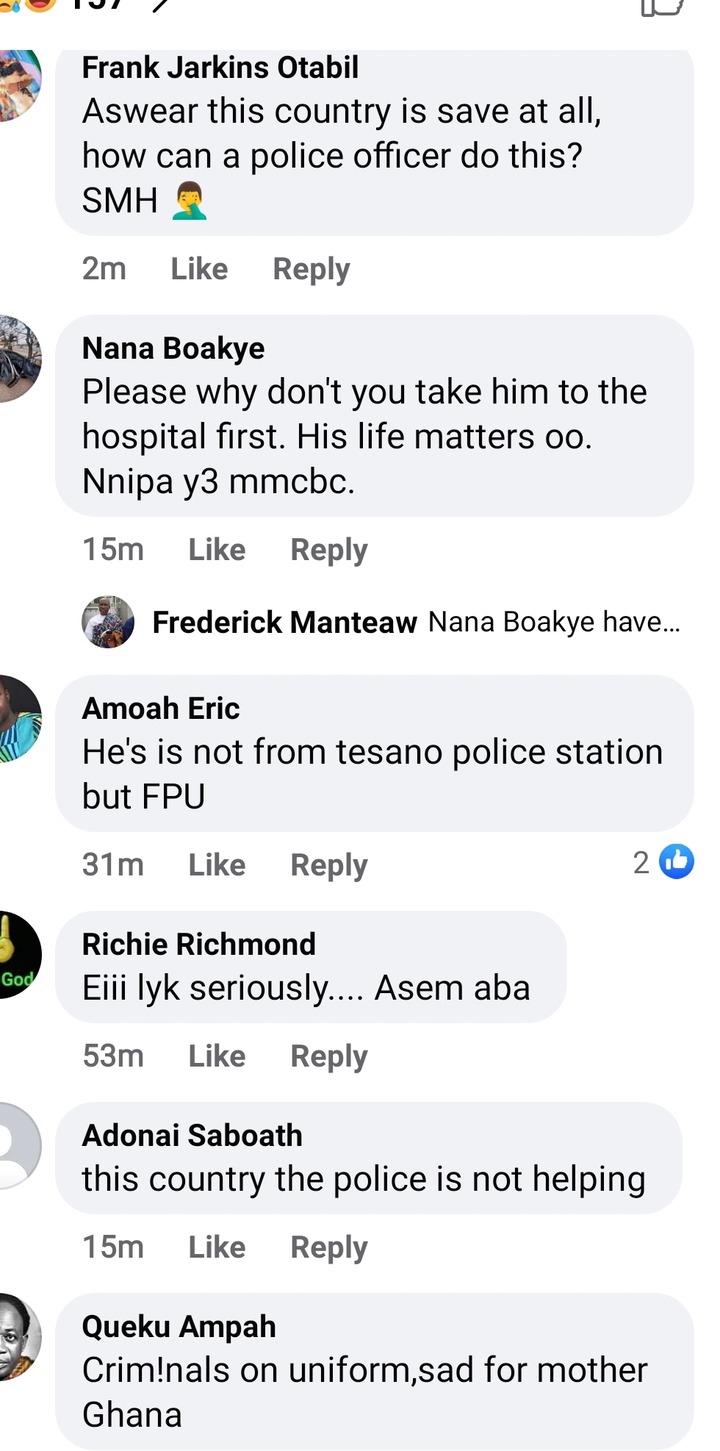The height and width of the screenshot is (1451, 720).
Task: Like Frank Jarkins Otabil's comment
Action: (x=199, y=269)
